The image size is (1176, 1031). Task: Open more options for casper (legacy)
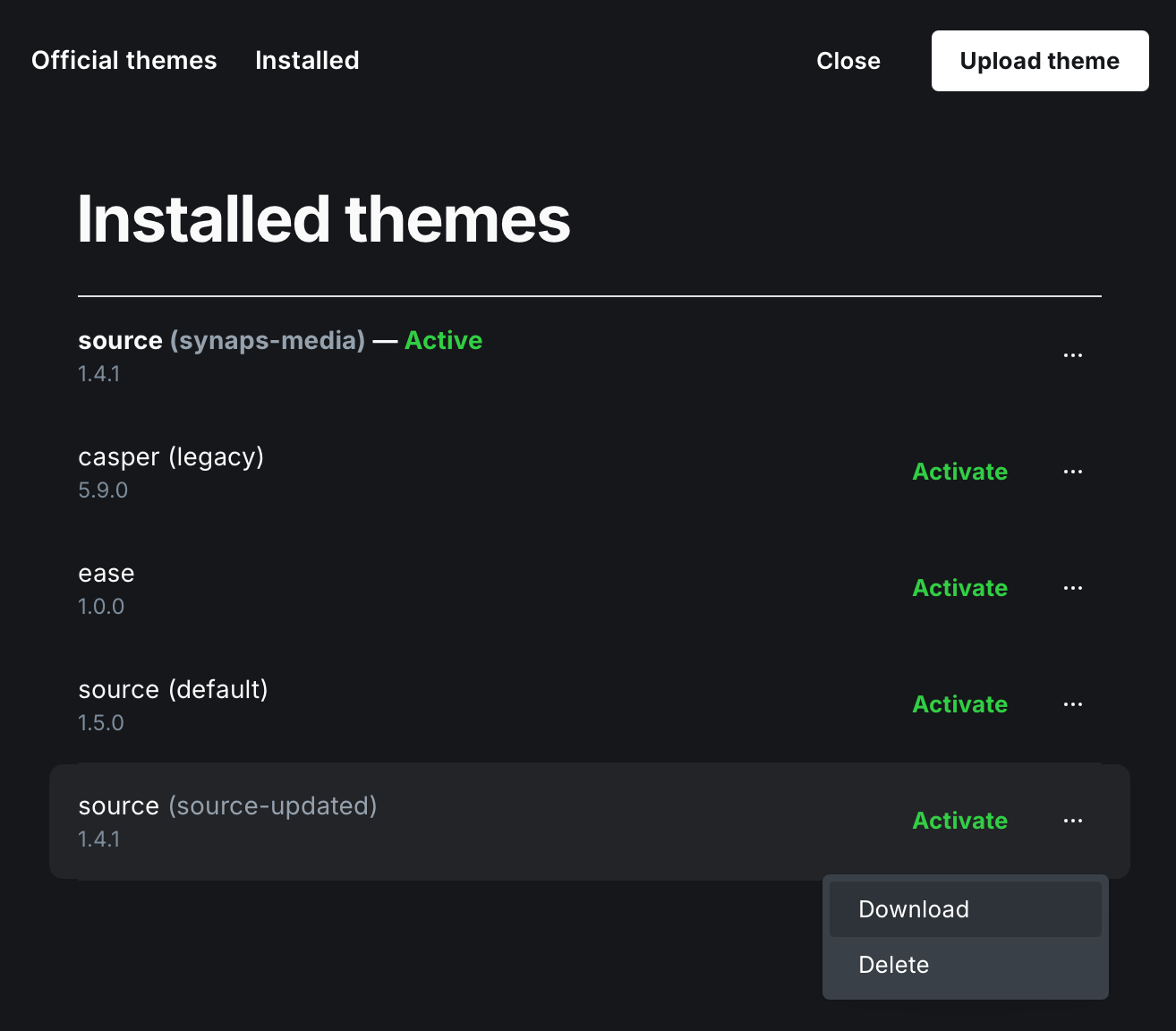1072,472
